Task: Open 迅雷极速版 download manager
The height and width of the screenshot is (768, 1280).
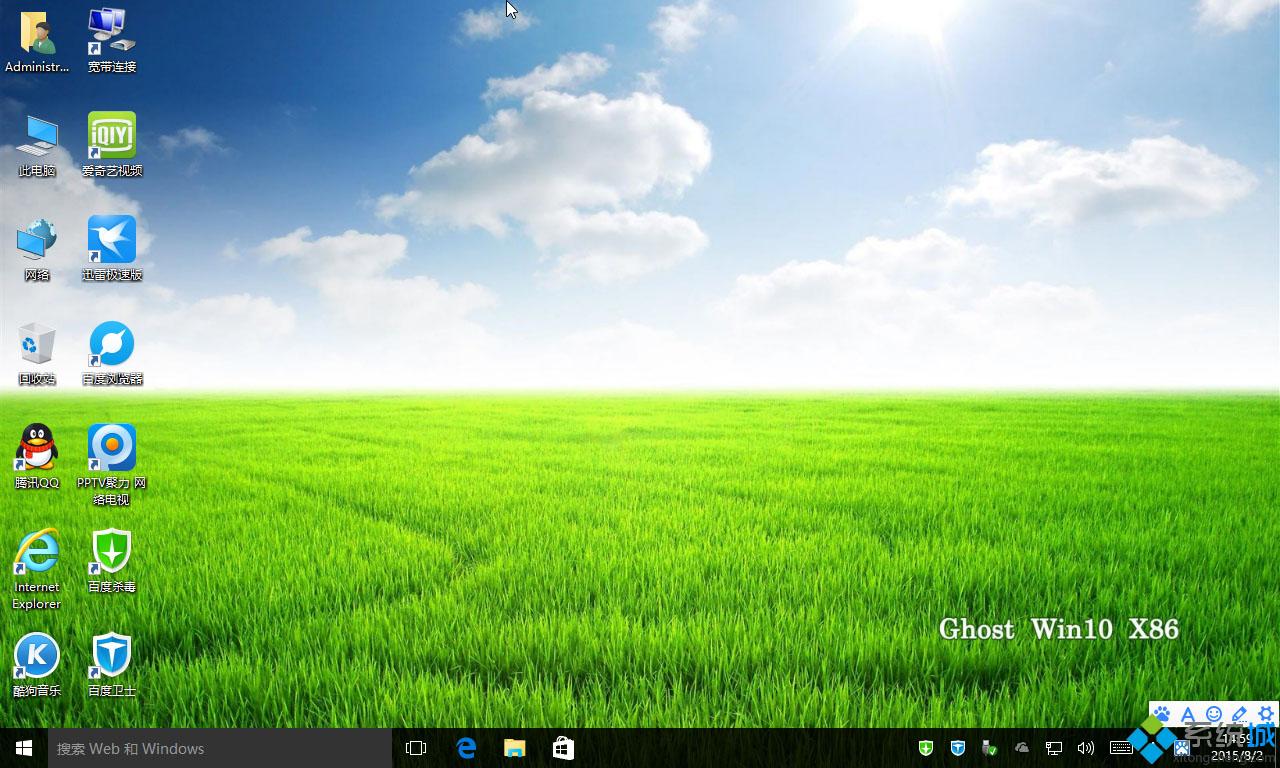Action: (110, 240)
